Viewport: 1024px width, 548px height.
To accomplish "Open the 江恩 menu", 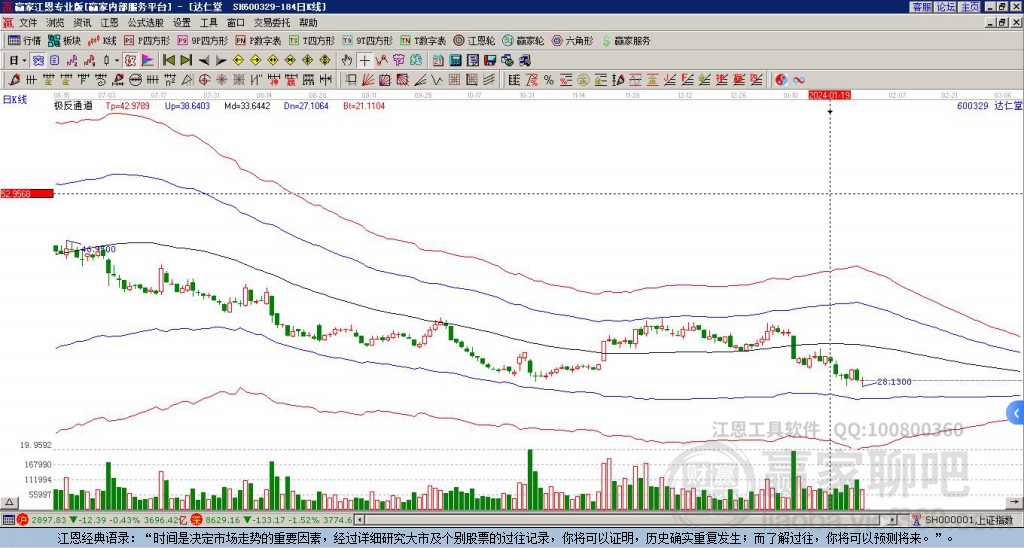I will 109,23.
